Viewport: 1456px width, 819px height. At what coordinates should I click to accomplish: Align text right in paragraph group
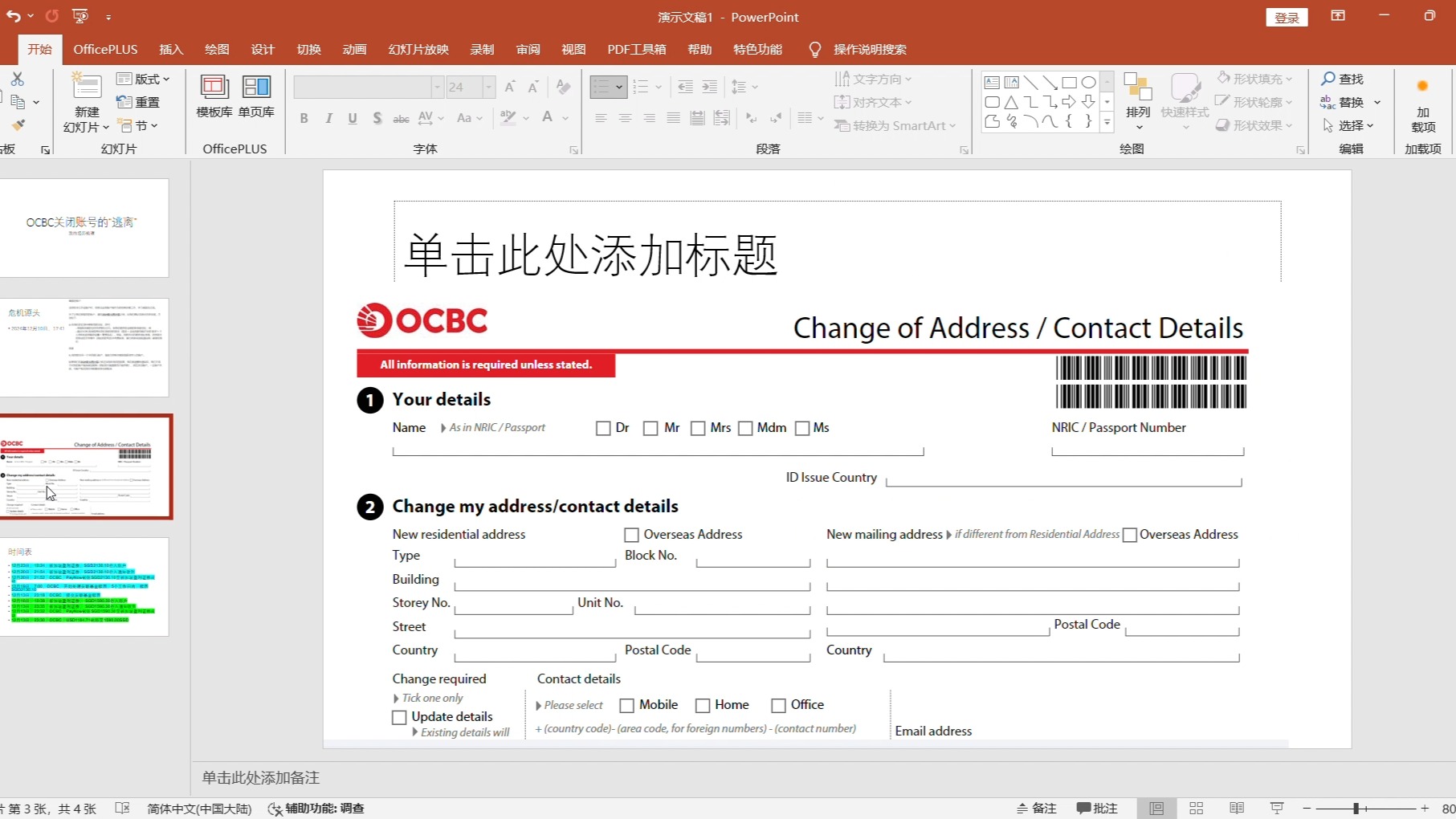pyautogui.click(x=649, y=118)
